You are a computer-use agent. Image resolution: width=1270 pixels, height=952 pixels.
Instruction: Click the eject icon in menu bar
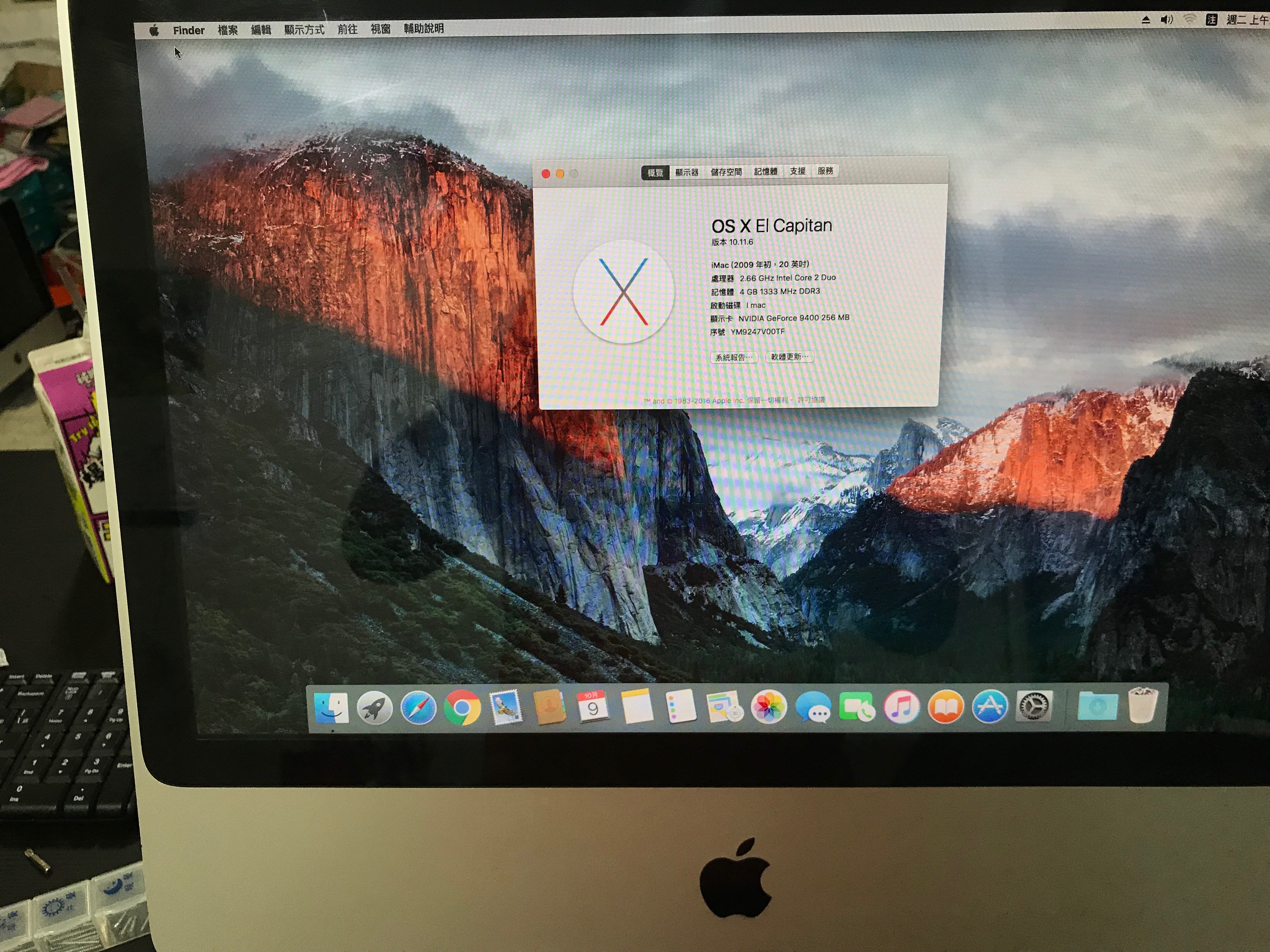click(x=1145, y=20)
